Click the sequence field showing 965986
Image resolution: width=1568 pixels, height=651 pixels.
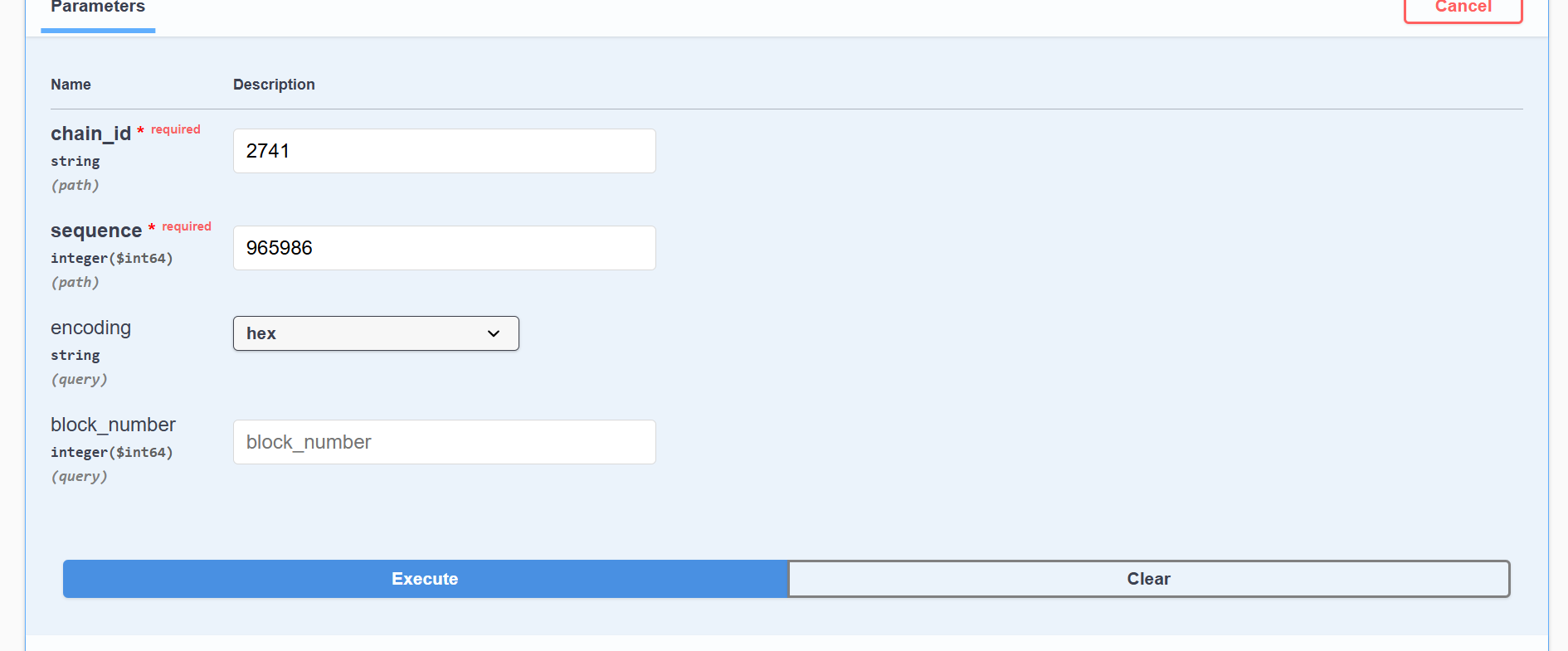(444, 248)
